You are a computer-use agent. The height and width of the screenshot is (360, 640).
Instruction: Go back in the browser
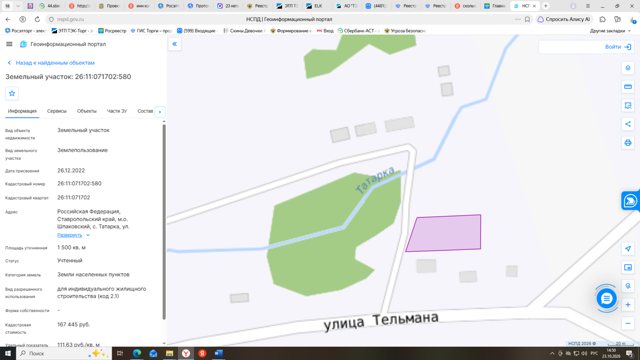(8, 19)
